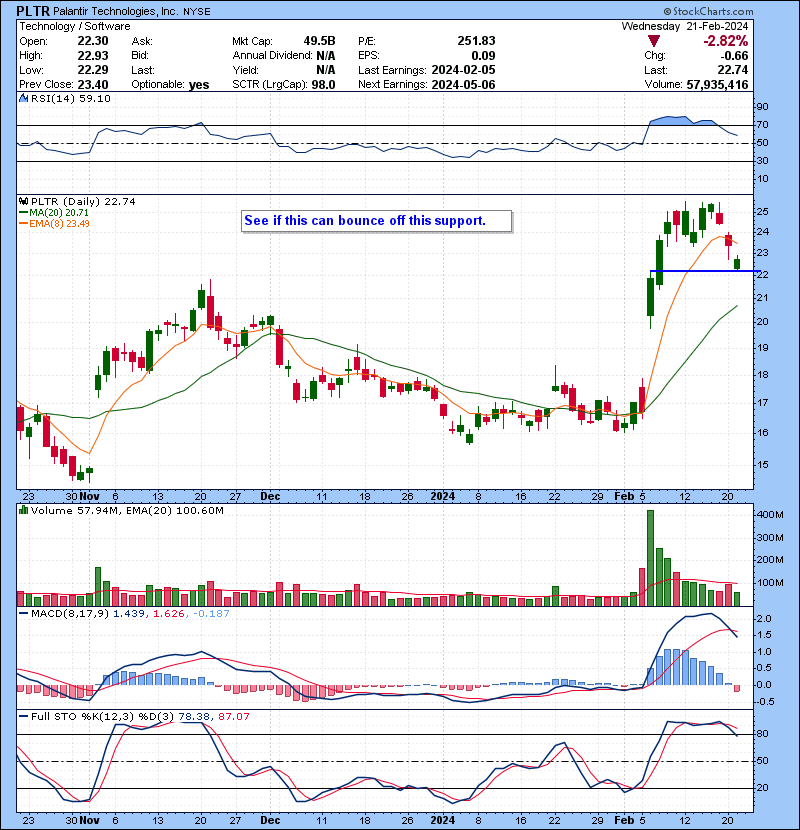Click the annotation box about bouncing off support
The width and height of the screenshot is (800, 830).
pyautogui.click(x=376, y=221)
